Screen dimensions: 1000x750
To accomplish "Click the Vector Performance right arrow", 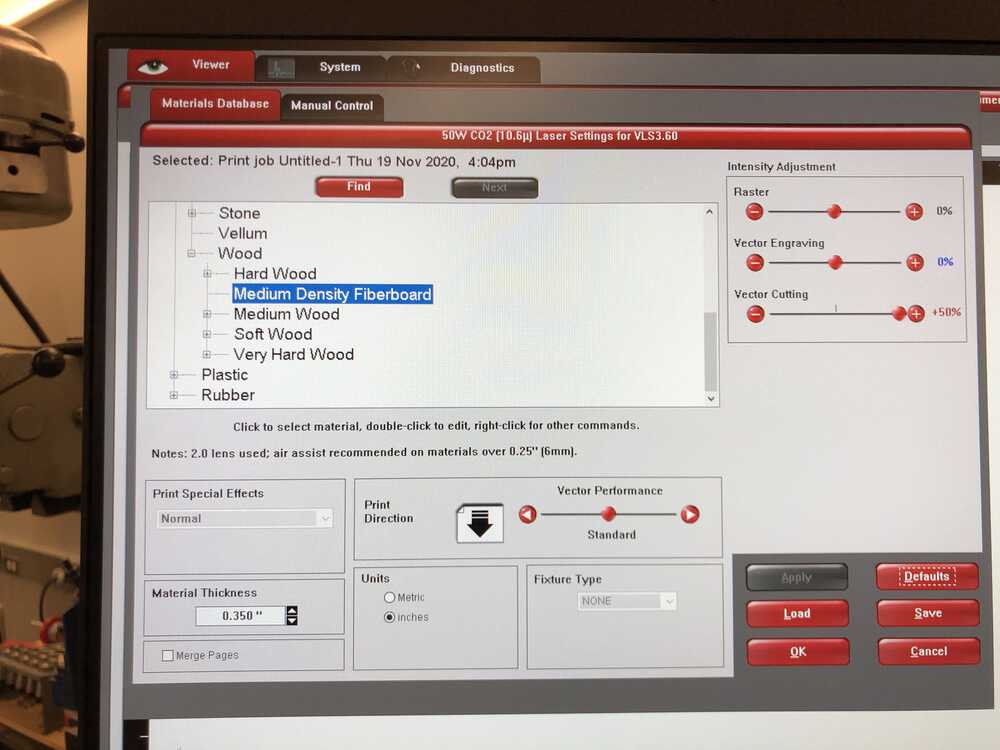I will coord(690,514).
